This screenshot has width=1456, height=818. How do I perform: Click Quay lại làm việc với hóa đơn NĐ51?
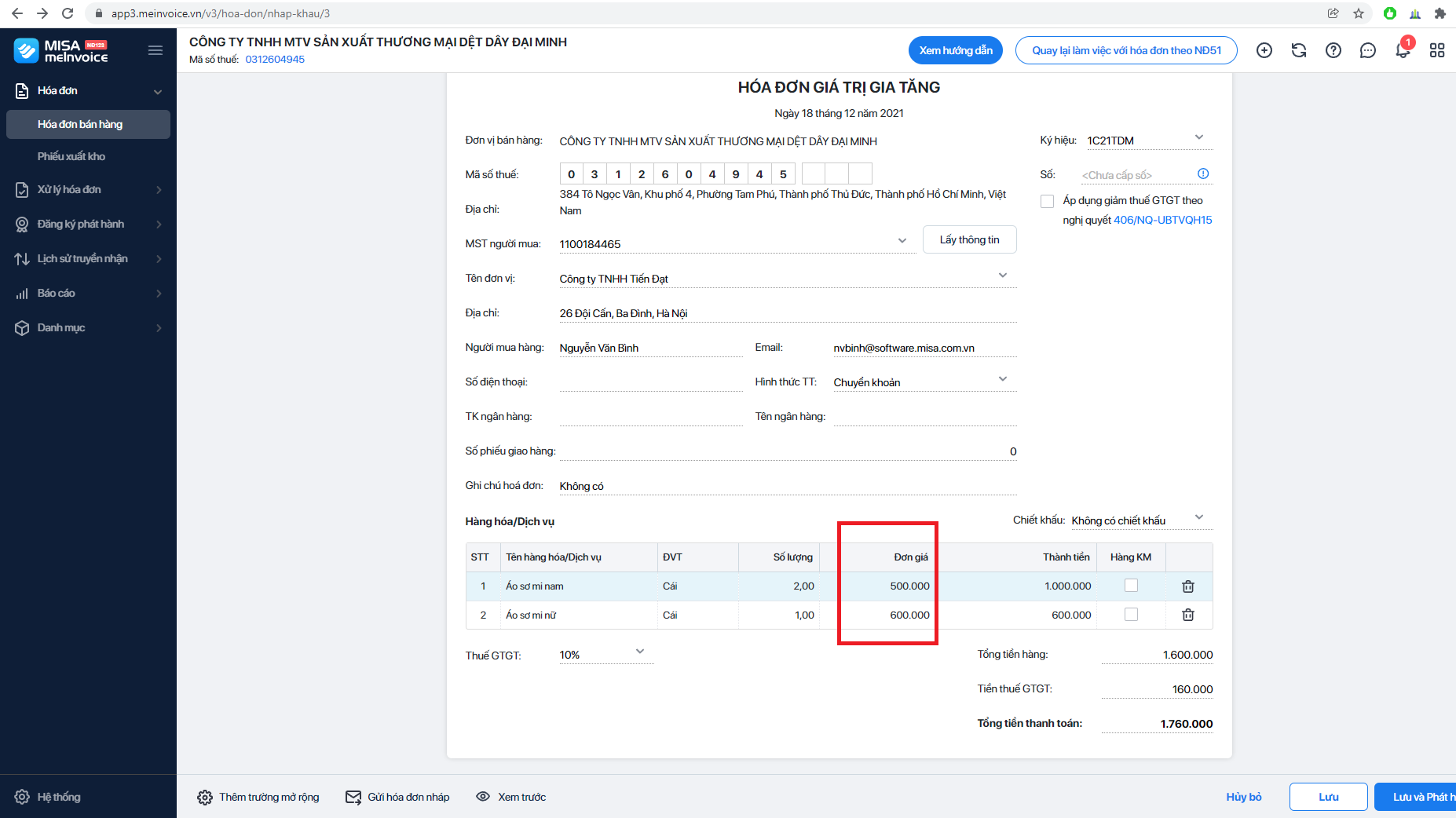(1126, 50)
